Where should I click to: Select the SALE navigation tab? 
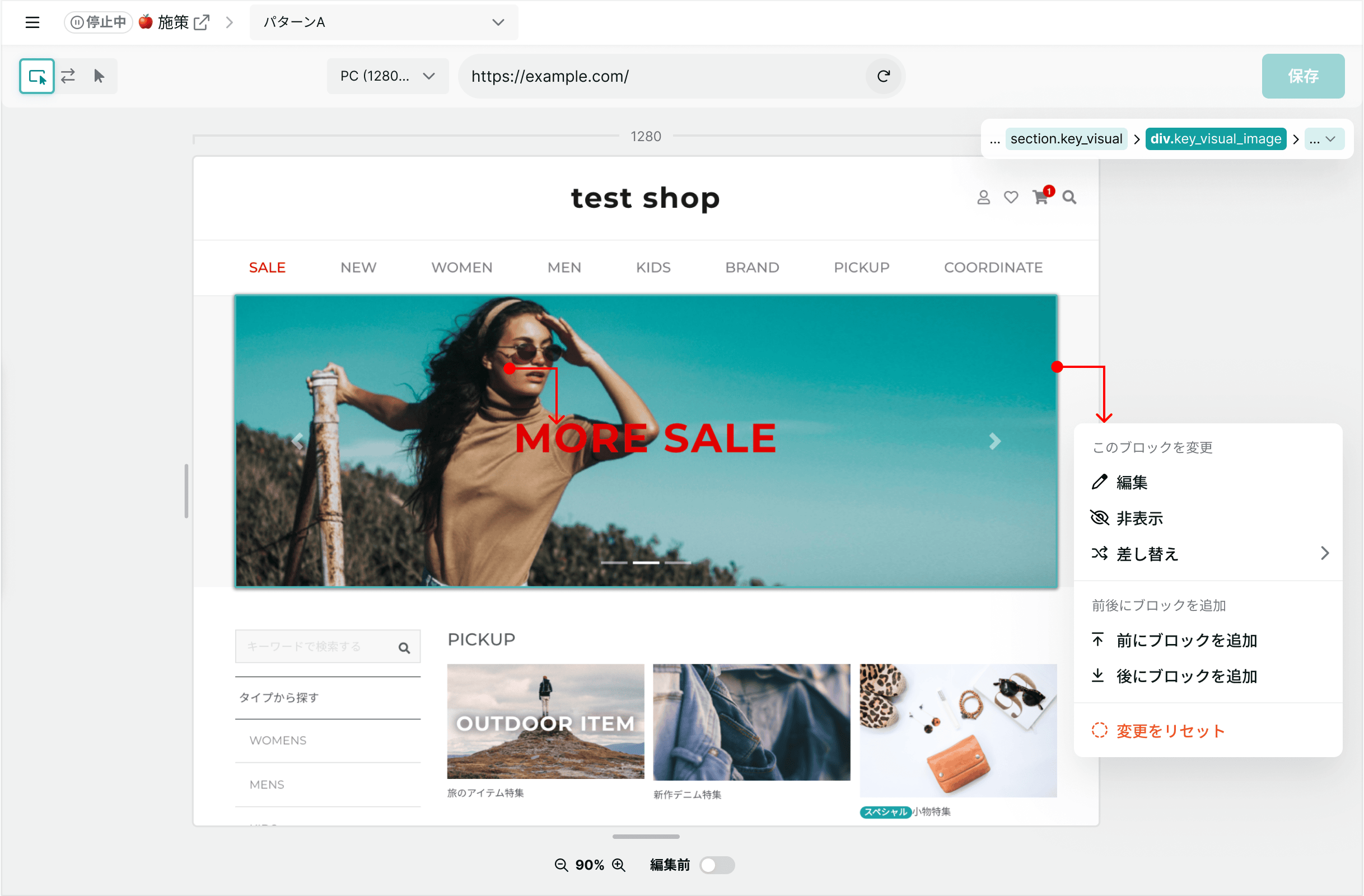[x=266, y=266]
